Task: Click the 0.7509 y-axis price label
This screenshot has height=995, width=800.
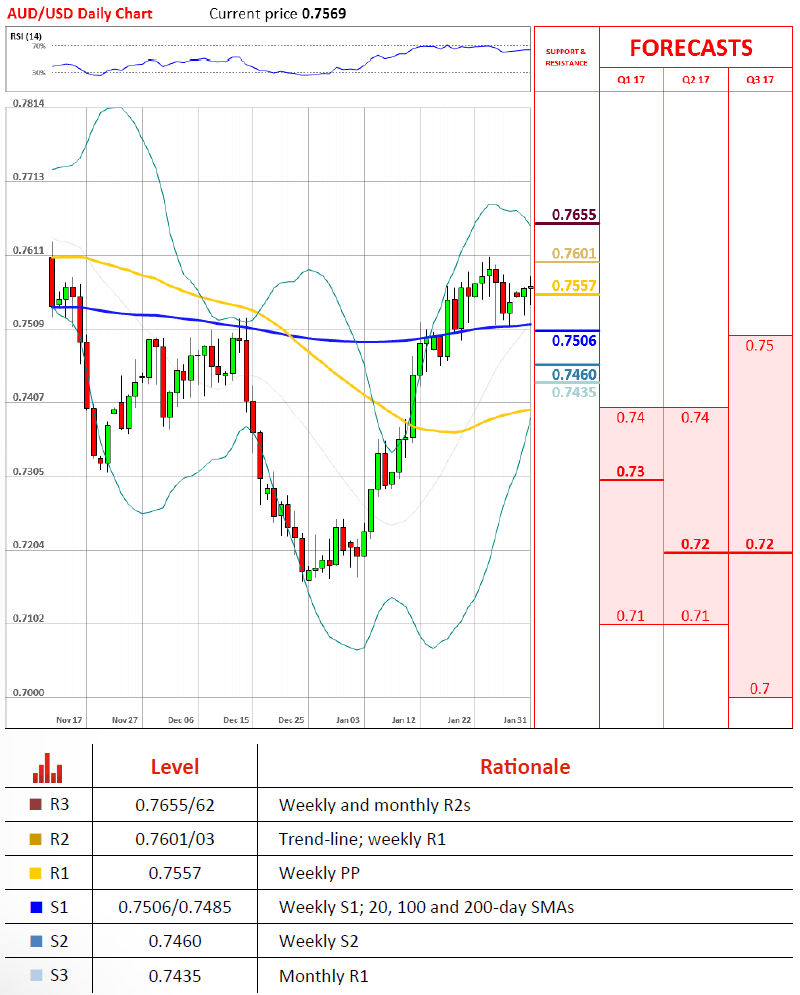Action: click(x=29, y=324)
